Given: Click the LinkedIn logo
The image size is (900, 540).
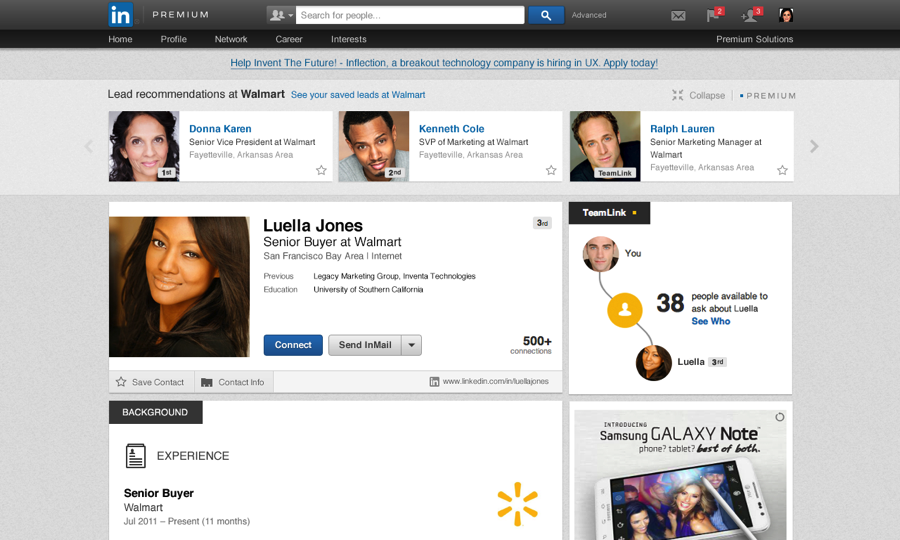Looking at the screenshot, I should pos(121,14).
